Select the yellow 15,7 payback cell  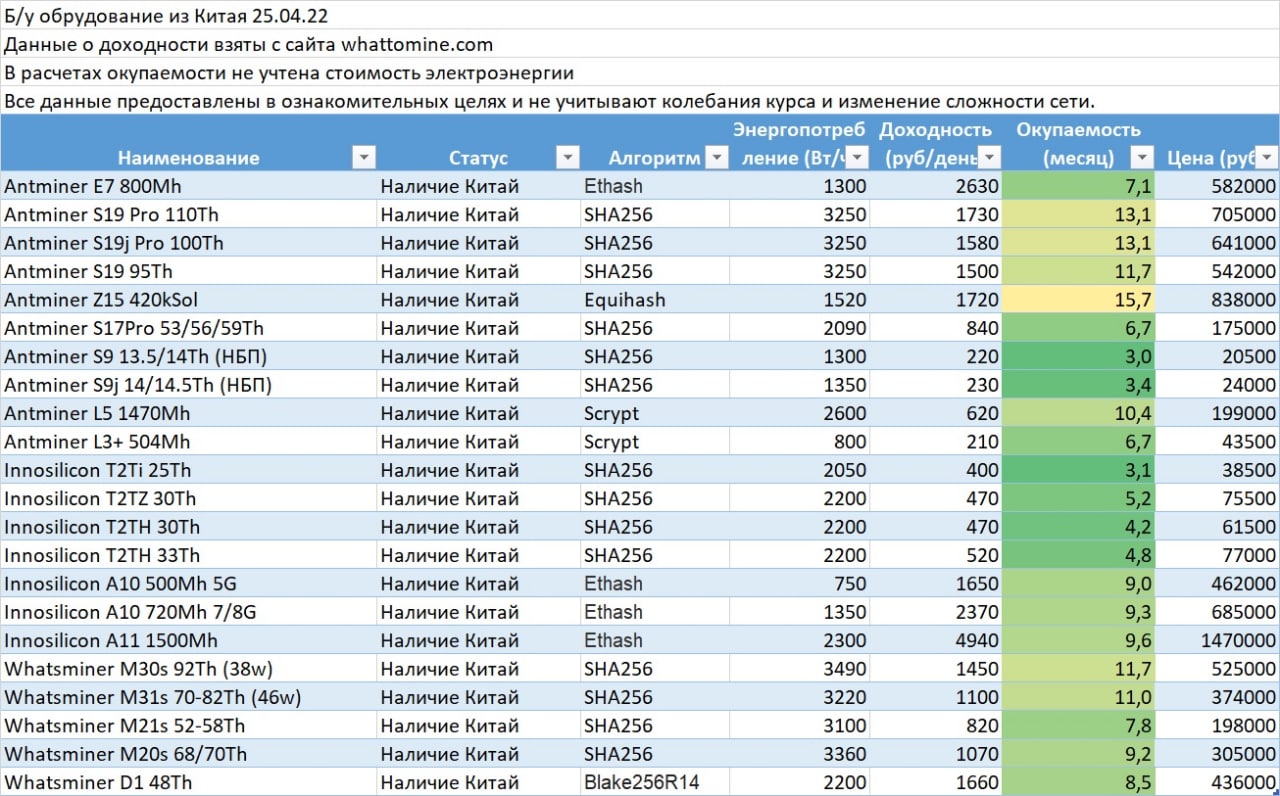coord(1080,300)
